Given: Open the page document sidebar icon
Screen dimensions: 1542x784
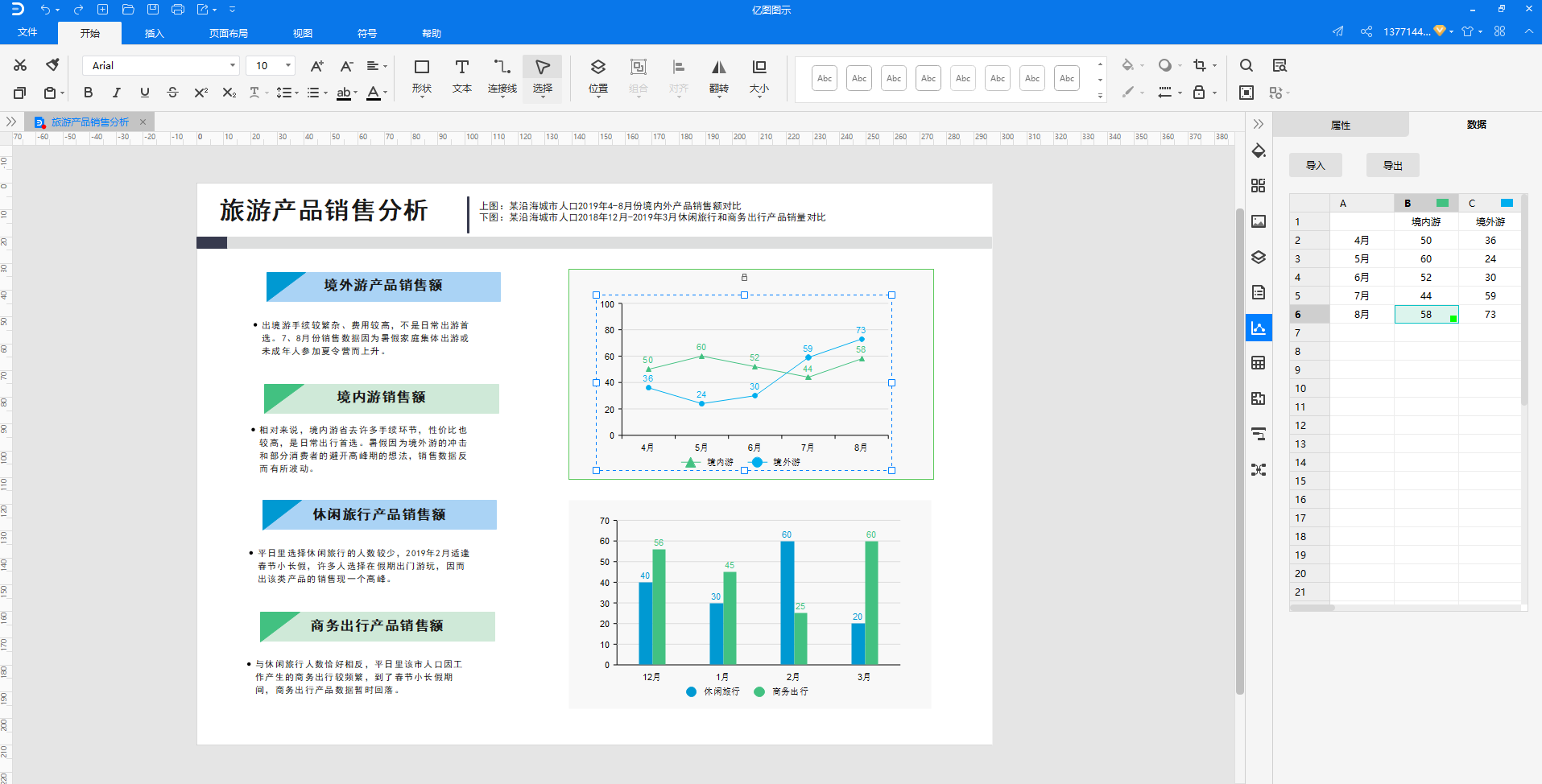Looking at the screenshot, I should coord(1259,292).
